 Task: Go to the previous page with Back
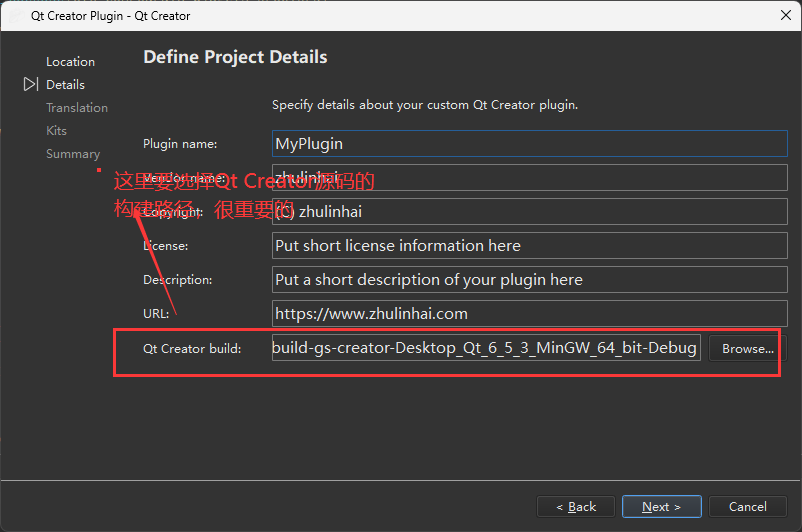tap(575, 506)
